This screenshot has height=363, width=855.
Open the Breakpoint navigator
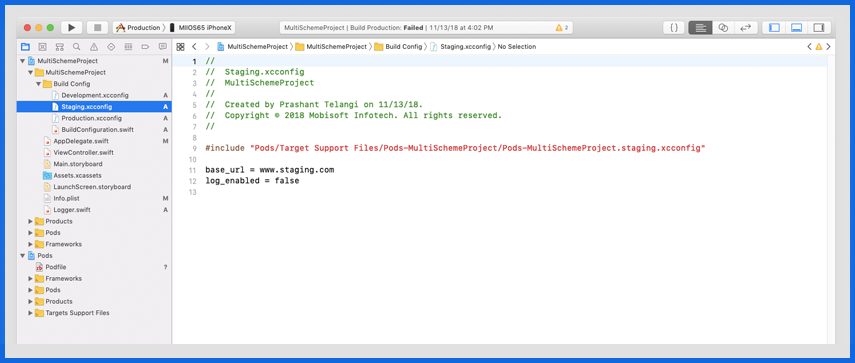(x=145, y=47)
